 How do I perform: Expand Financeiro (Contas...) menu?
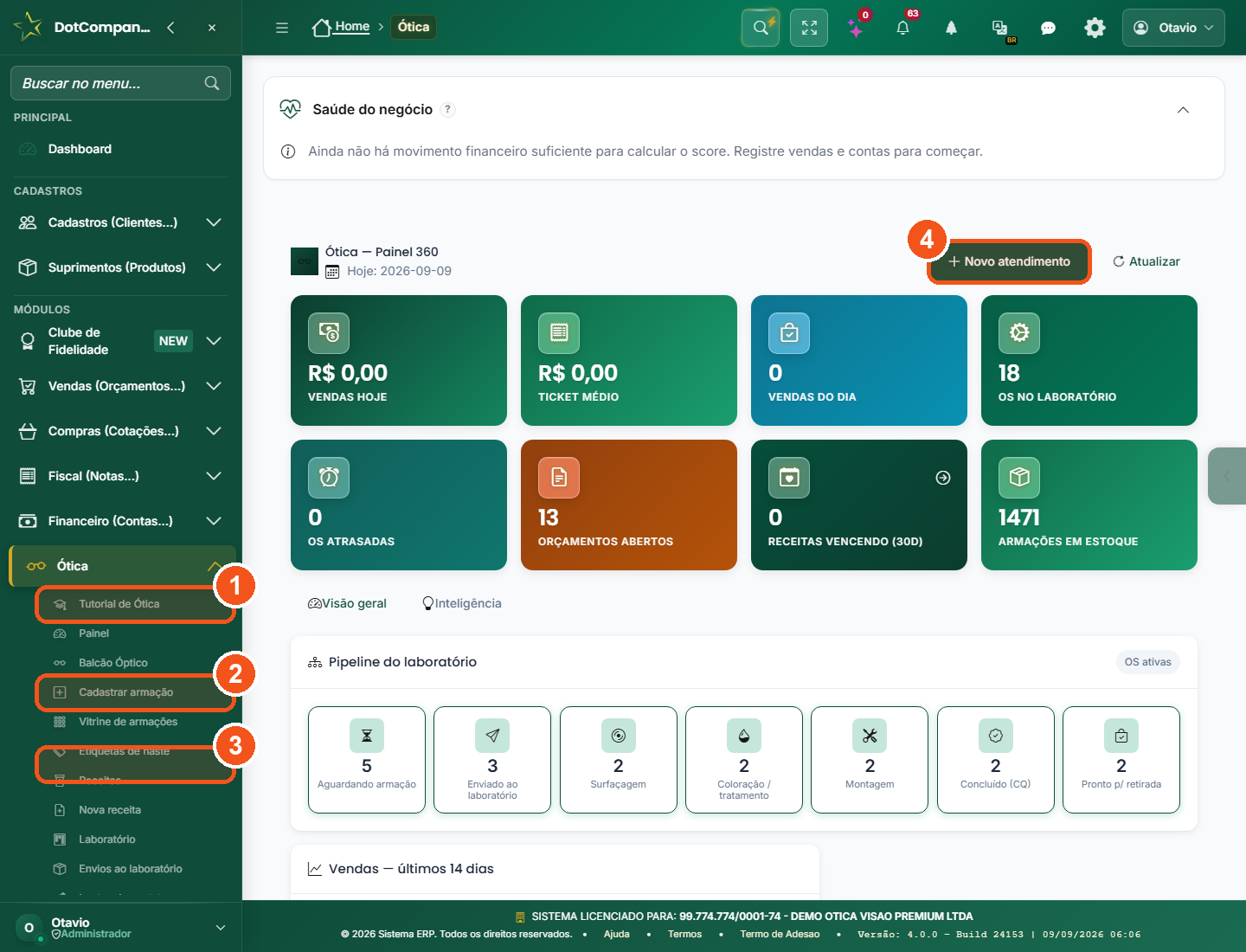coord(120,521)
